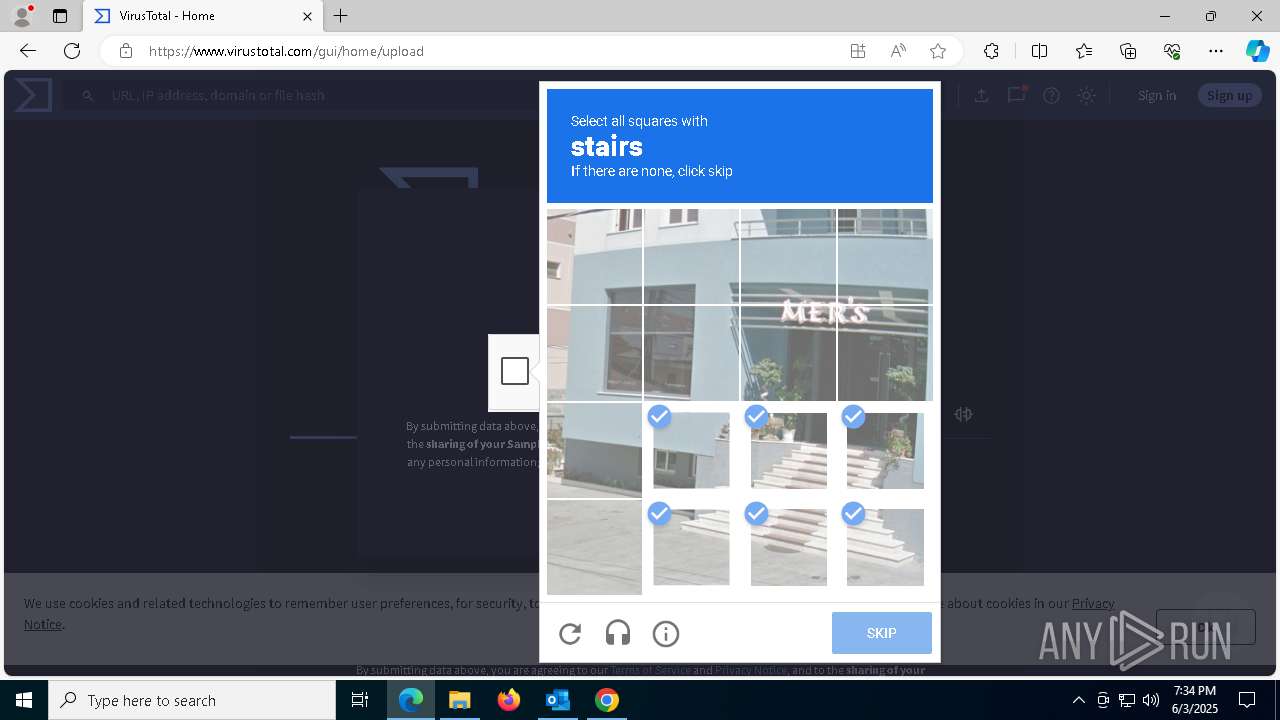Open Copilot sidebar icon
Image resolution: width=1280 pixels, height=720 pixels.
click(x=1257, y=51)
